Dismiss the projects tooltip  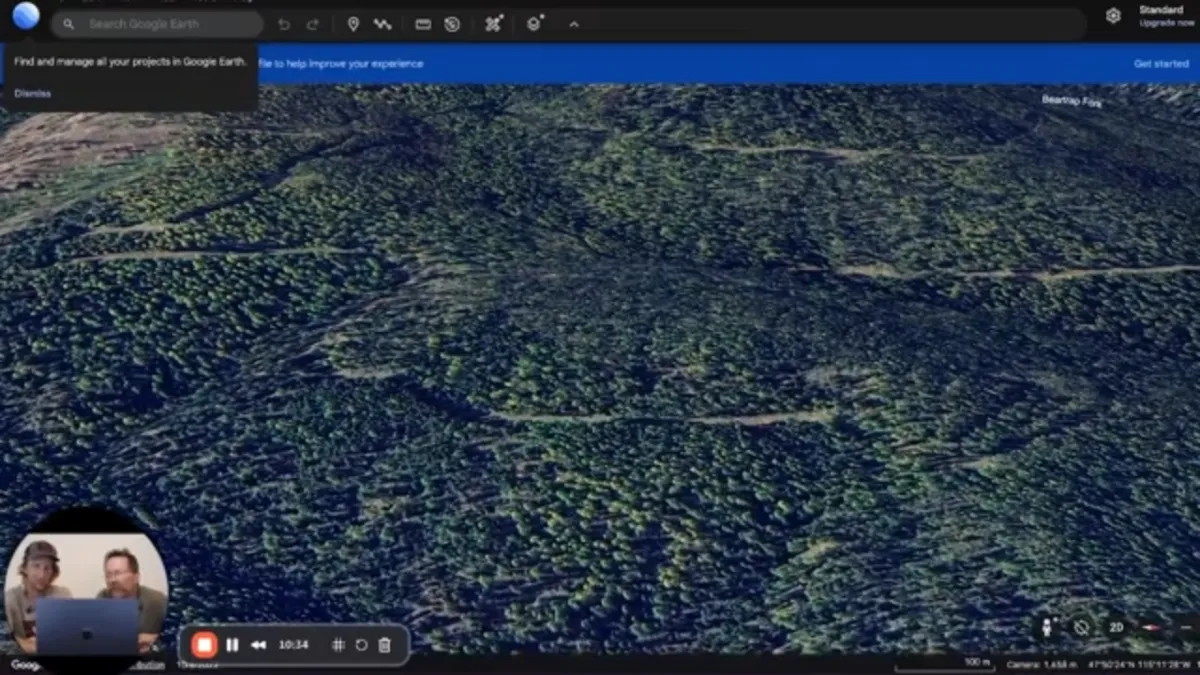[33, 93]
